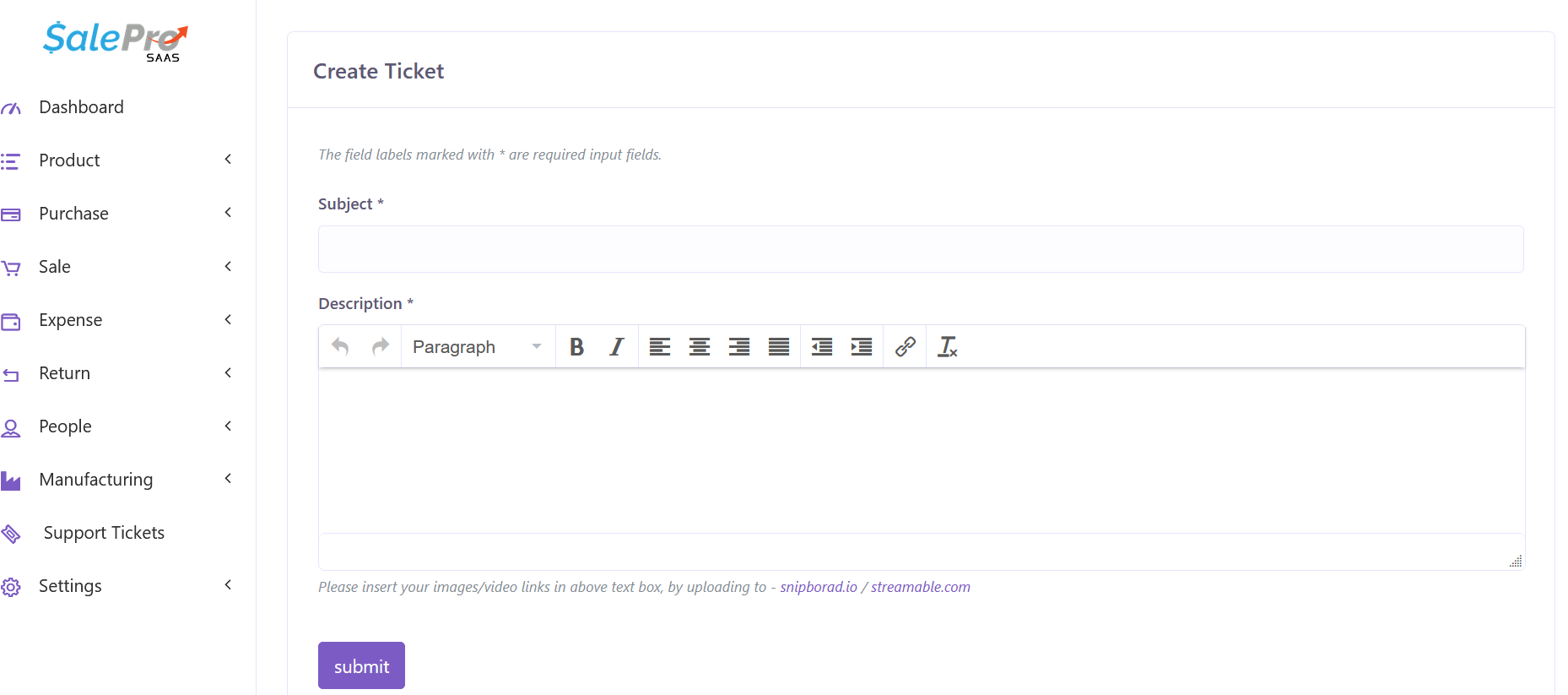This screenshot has width=1568, height=695.
Task: Open the Paragraph format dropdown
Action: (x=477, y=347)
